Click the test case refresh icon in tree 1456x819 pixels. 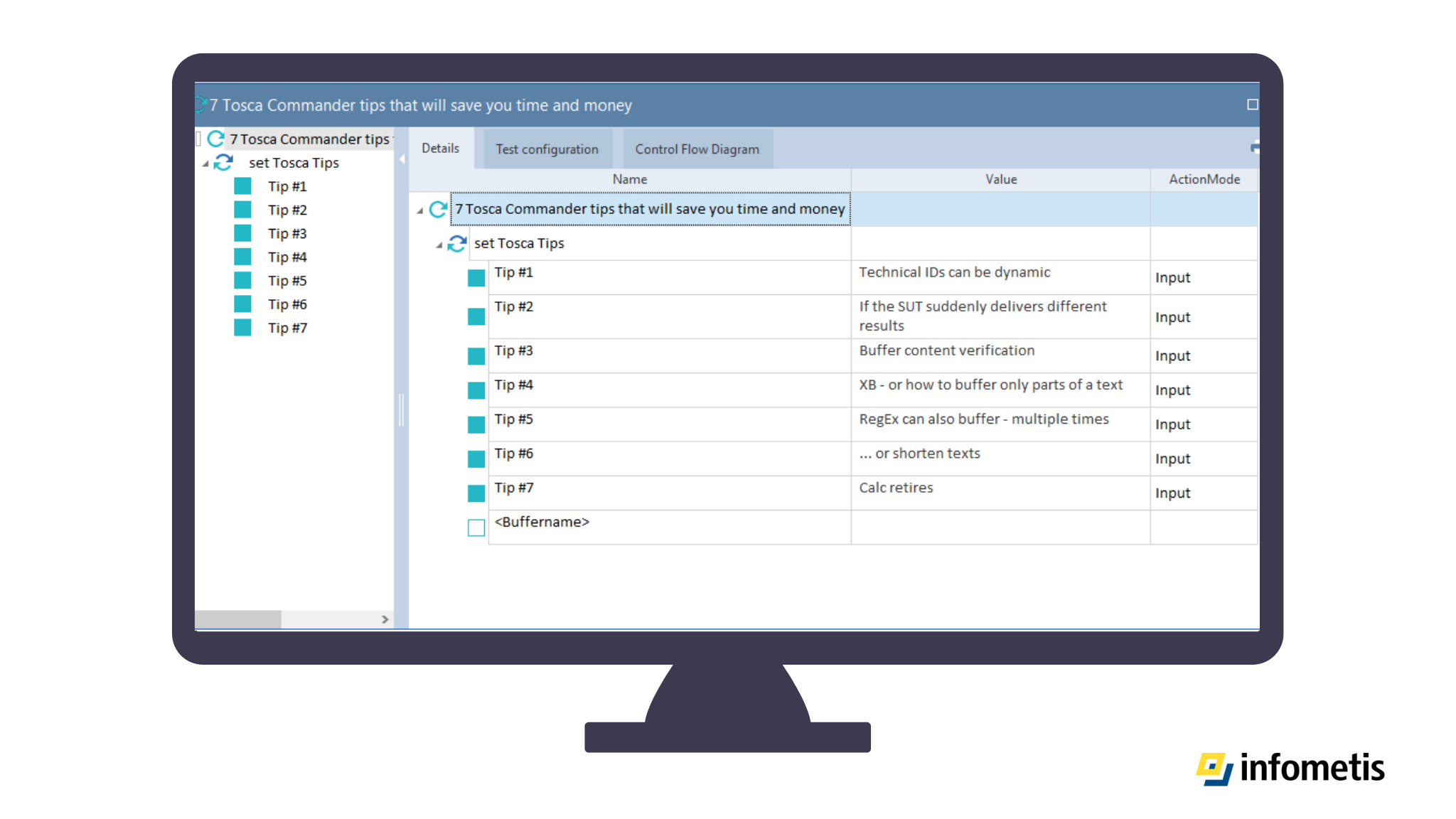click(x=215, y=139)
